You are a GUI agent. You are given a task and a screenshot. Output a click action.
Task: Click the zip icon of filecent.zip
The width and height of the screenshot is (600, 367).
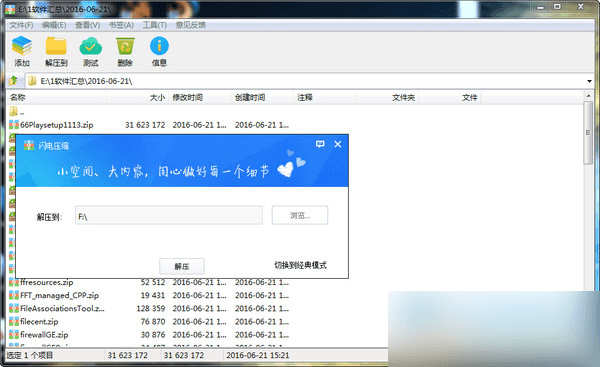14,321
